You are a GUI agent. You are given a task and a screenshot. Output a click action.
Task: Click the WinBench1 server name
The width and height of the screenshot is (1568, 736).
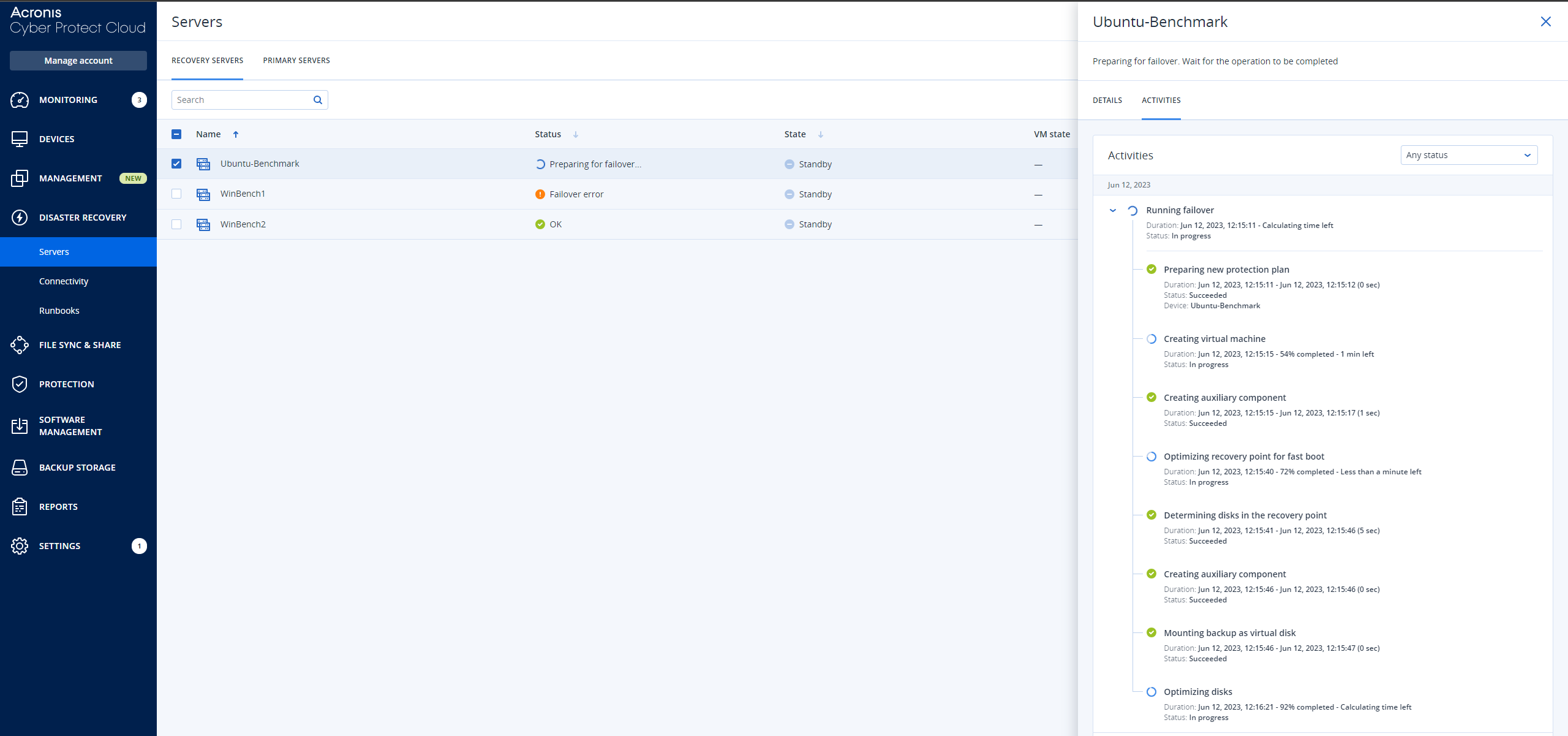[243, 194]
